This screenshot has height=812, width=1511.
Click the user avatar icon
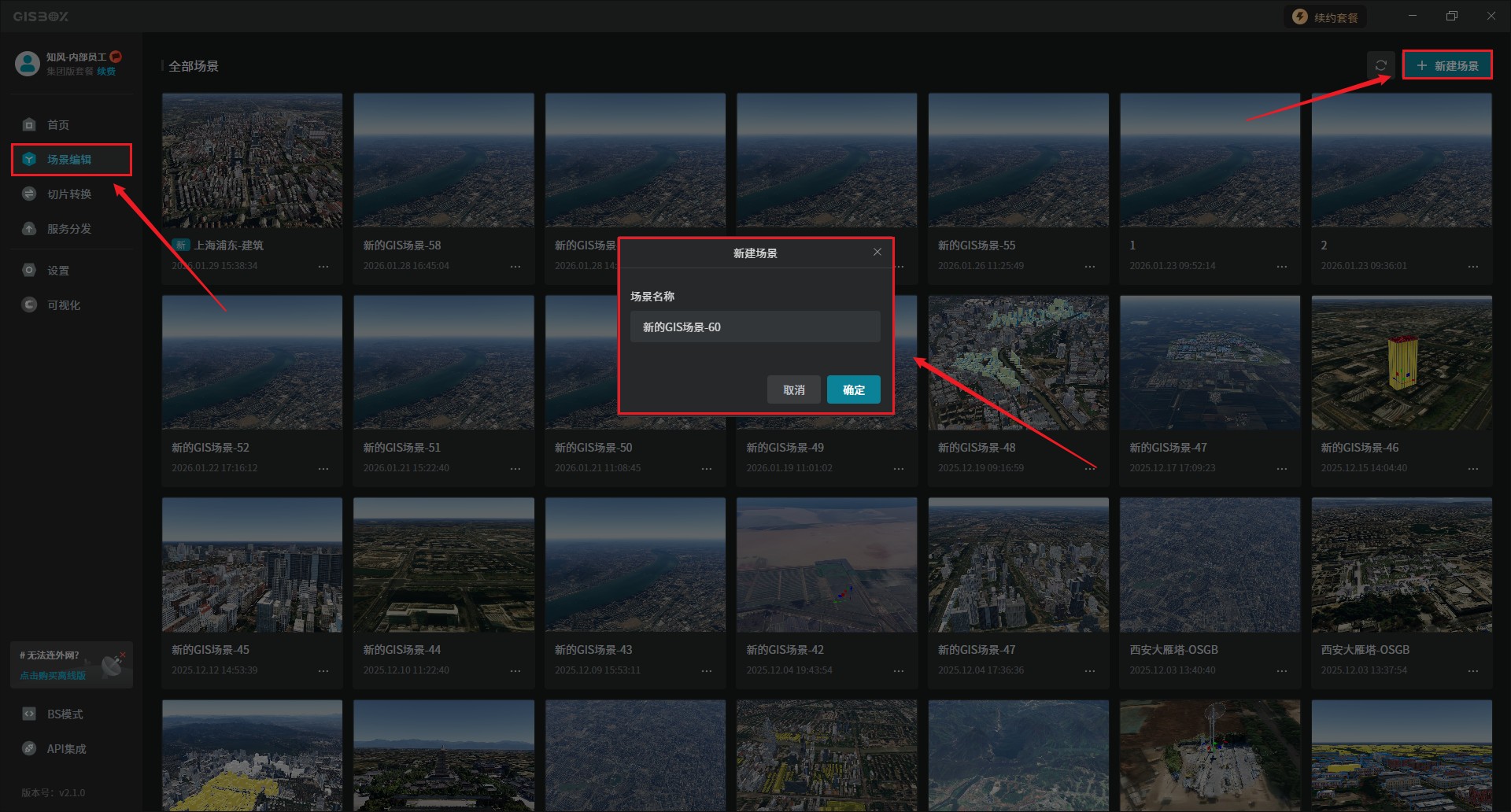[28, 64]
